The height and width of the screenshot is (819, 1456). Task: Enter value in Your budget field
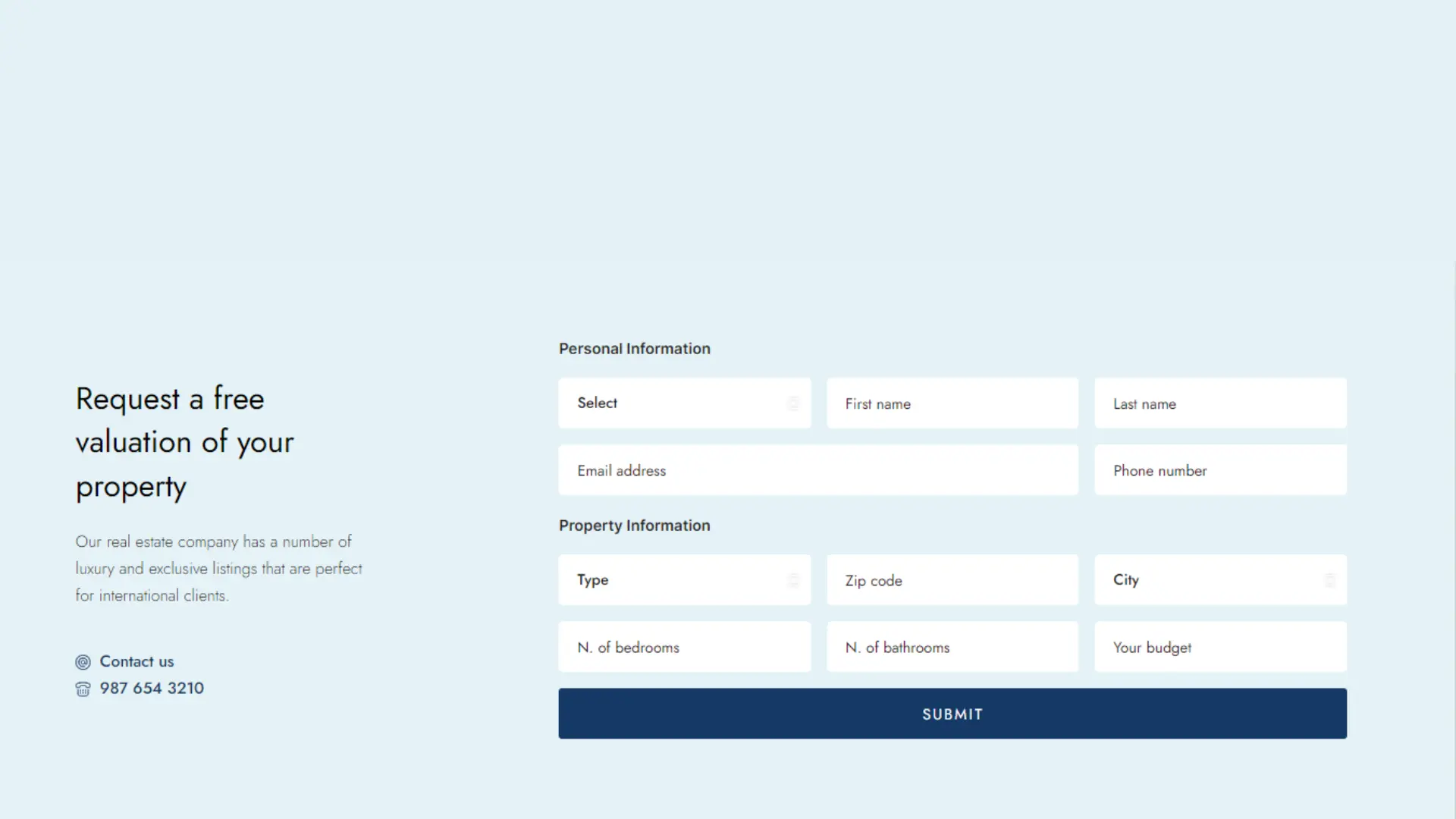click(x=1220, y=646)
